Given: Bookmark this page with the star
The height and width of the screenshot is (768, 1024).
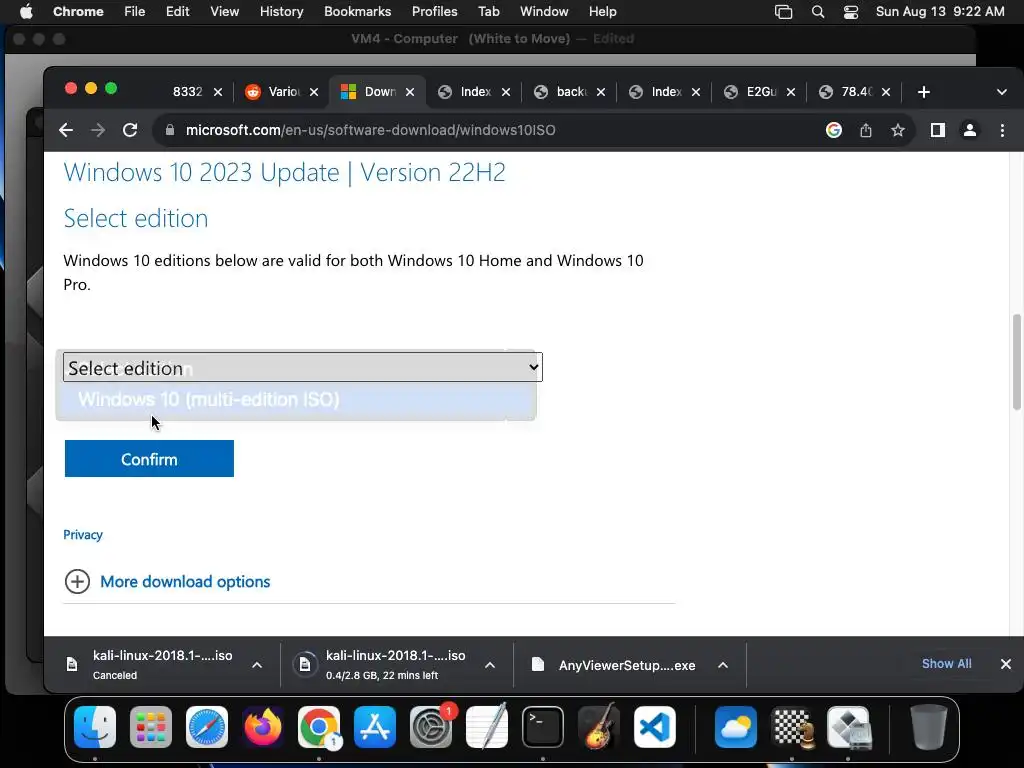Looking at the screenshot, I should tap(898, 130).
